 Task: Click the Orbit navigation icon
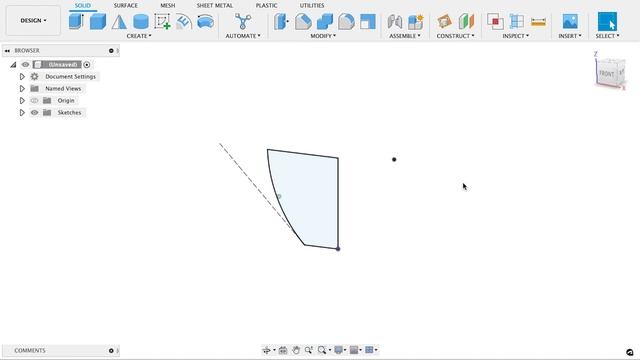(x=267, y=350)
